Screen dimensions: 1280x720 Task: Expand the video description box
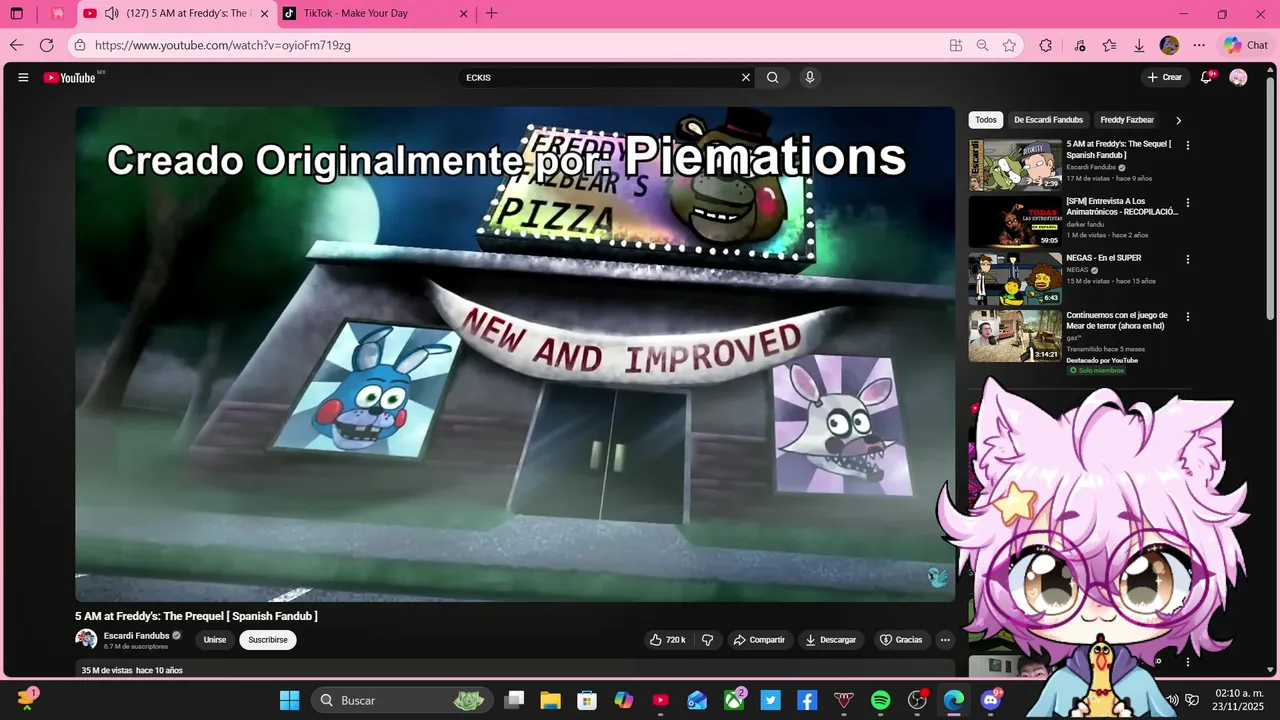515,669
